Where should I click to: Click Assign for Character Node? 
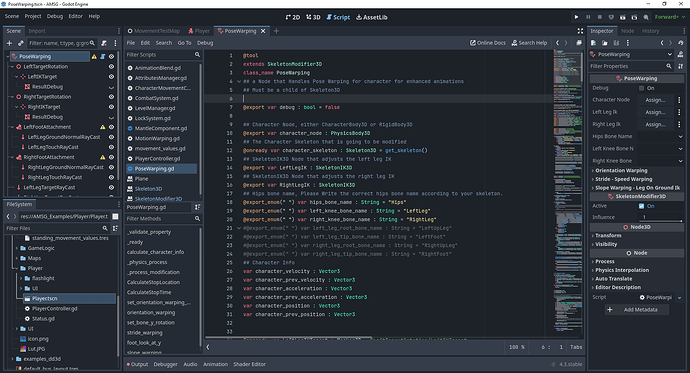pyautogui.click(x=655, y=100)
